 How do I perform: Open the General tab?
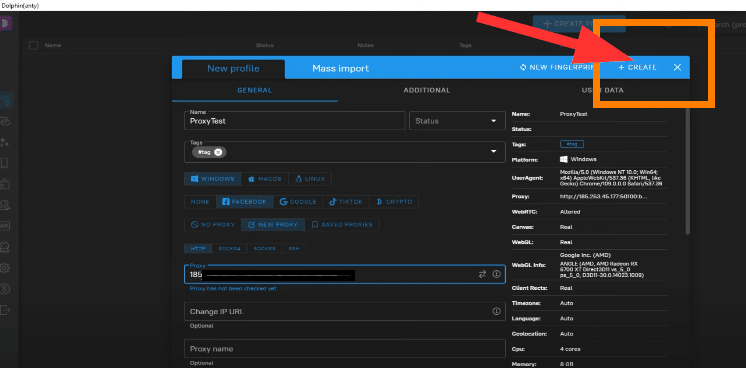point(255,90)
